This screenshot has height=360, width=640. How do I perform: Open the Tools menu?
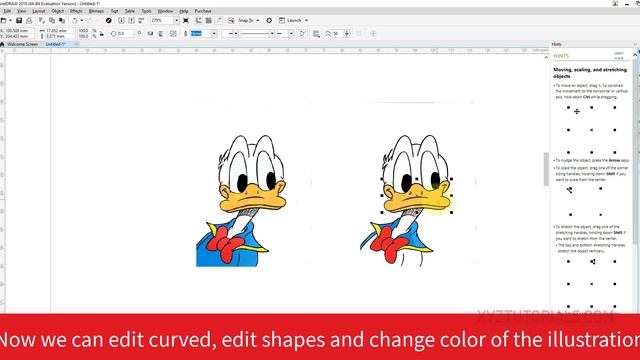coord(146,11)
